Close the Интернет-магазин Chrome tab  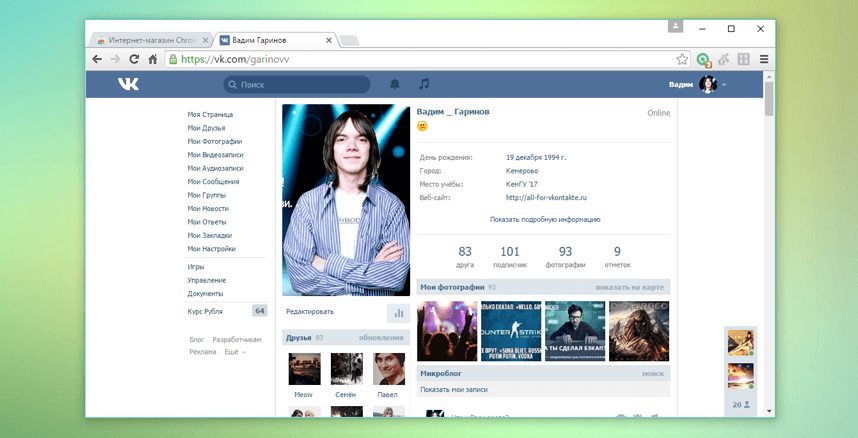click(205, 41)
